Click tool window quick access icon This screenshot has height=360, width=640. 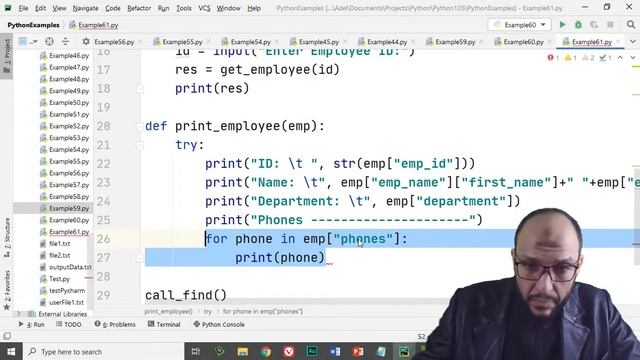[x=7, y=336]
